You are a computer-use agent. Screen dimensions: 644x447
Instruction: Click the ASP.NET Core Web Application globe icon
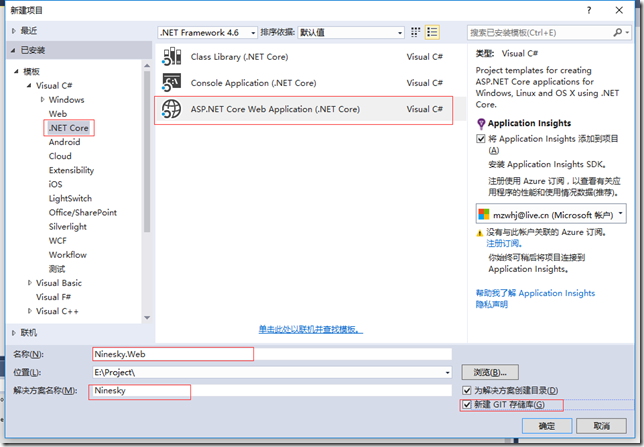point(171,109)
